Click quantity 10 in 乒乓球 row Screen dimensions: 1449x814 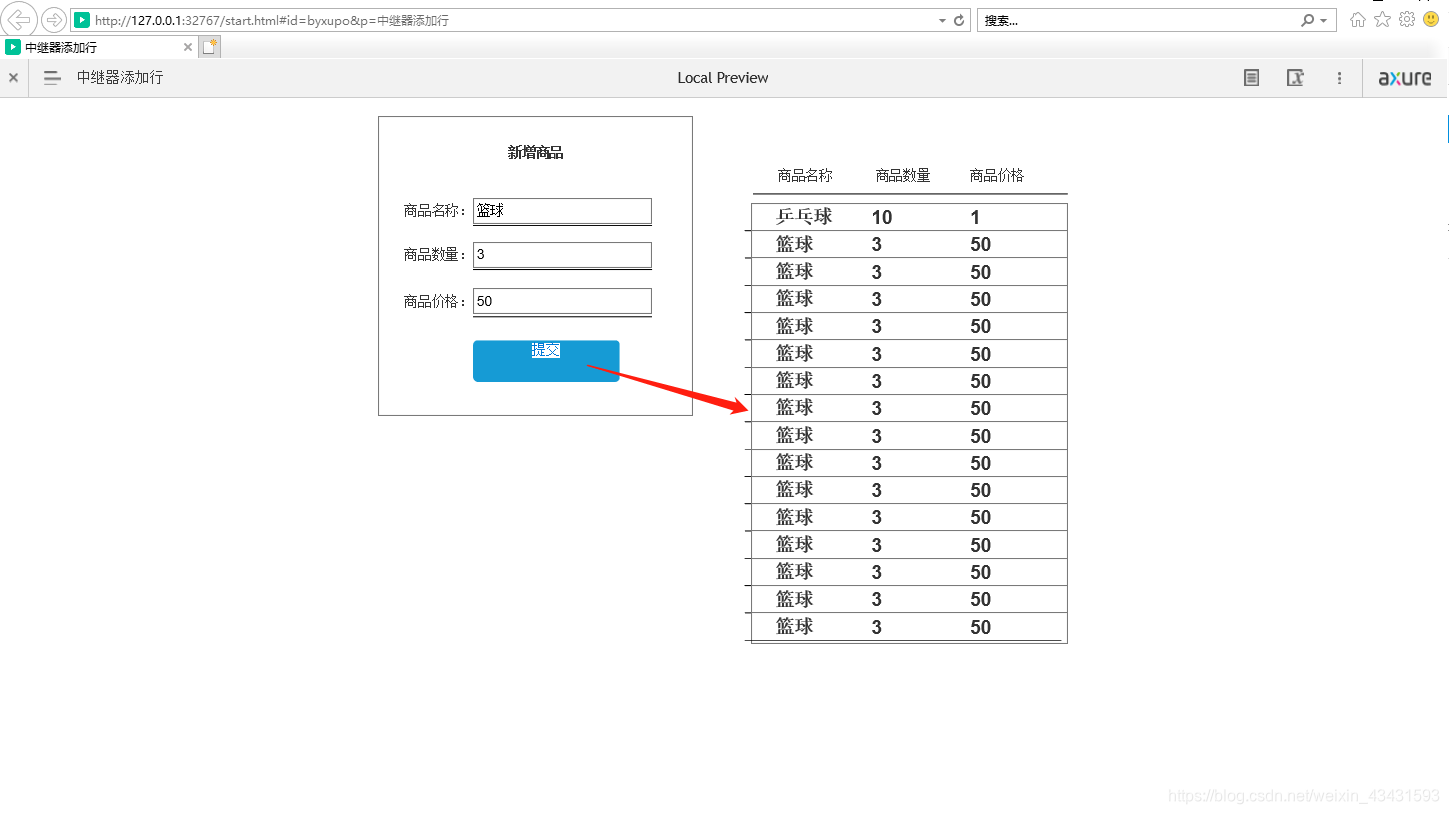(x=882, y=217)
